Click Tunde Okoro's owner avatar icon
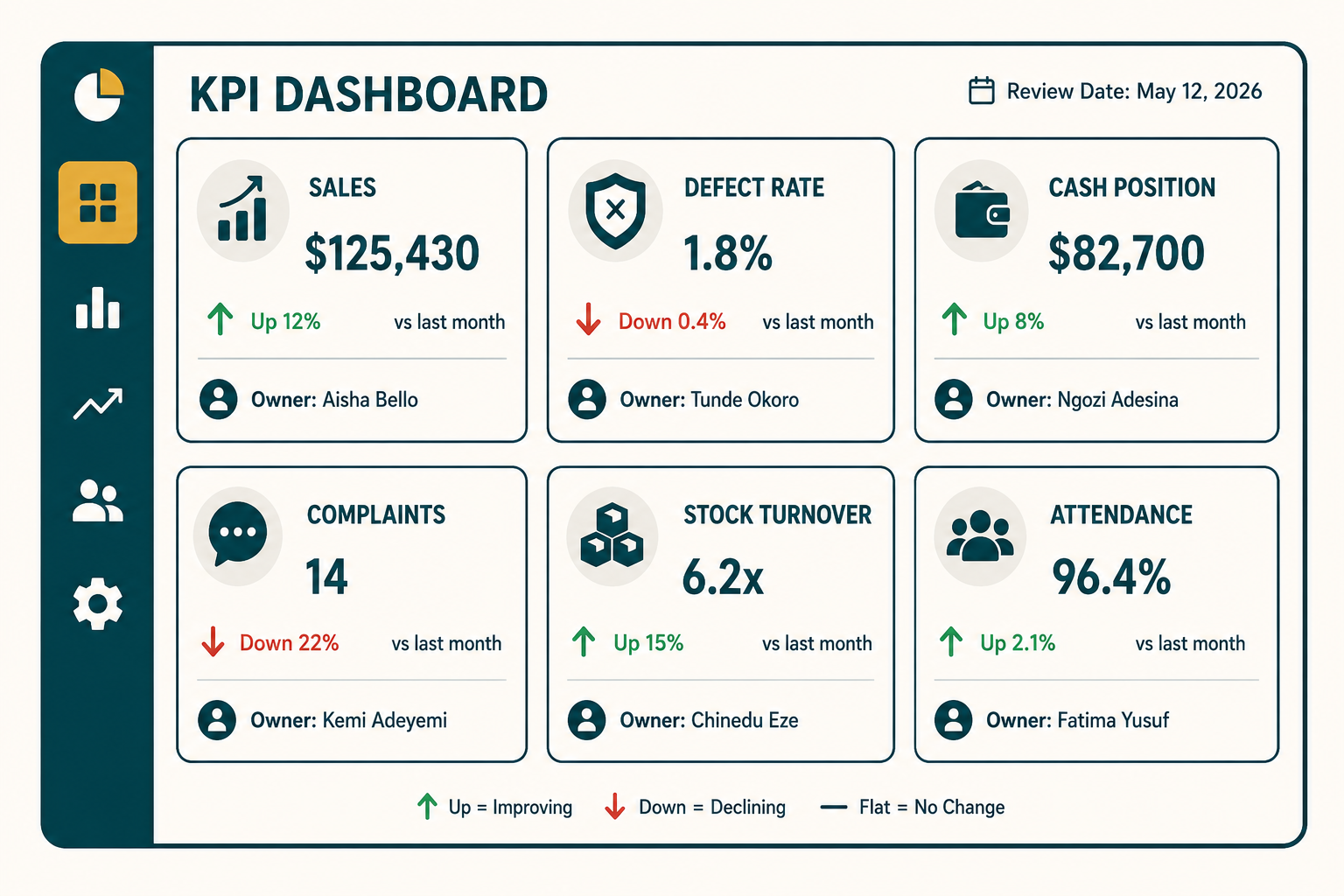 click(587, 399)
